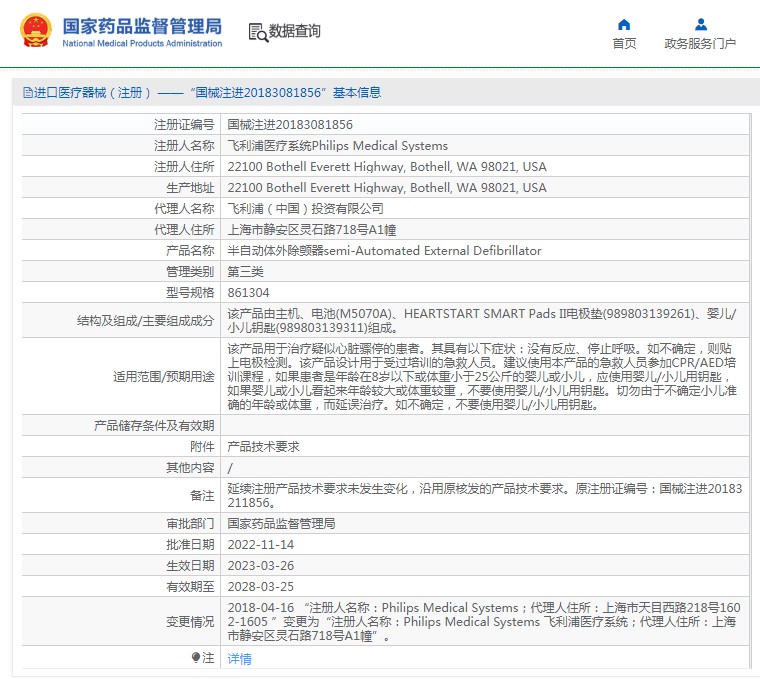
Task: Click the 政务服务门户 person icon
Action: (x=700, y=24)
